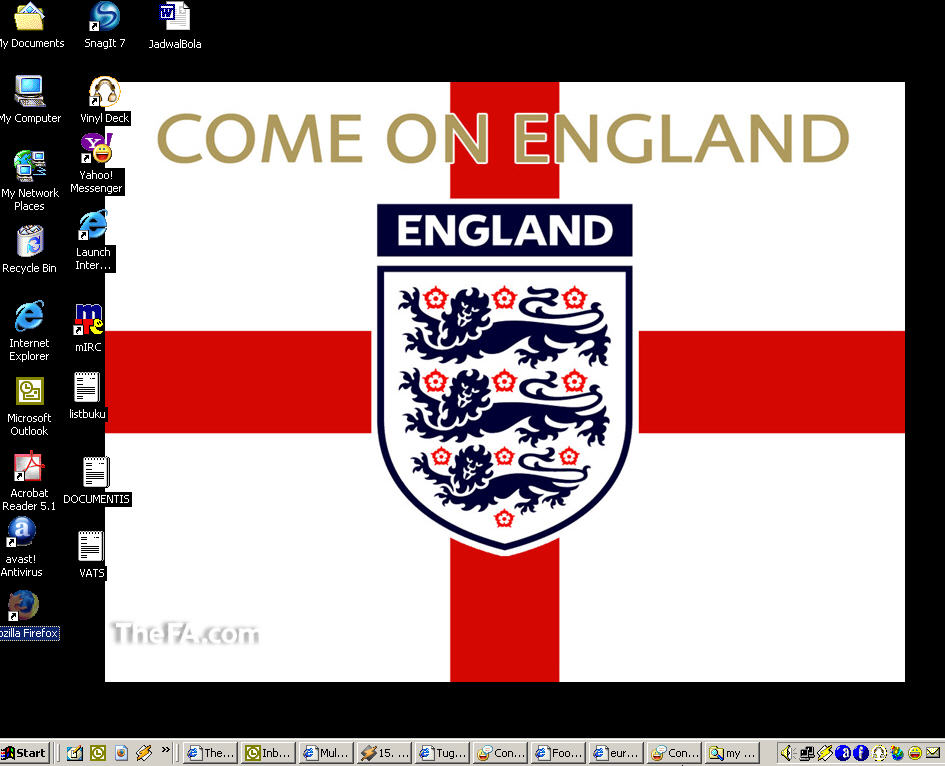The height and width of the screenshot is (766, 945).
Task: Click the avast! blue "i" tray icon
Action: (860, 753)
